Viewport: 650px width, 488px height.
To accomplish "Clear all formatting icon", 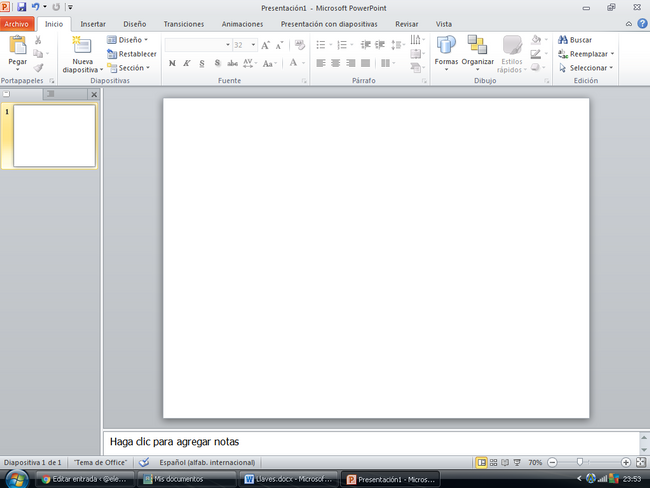I will point(299,45).
